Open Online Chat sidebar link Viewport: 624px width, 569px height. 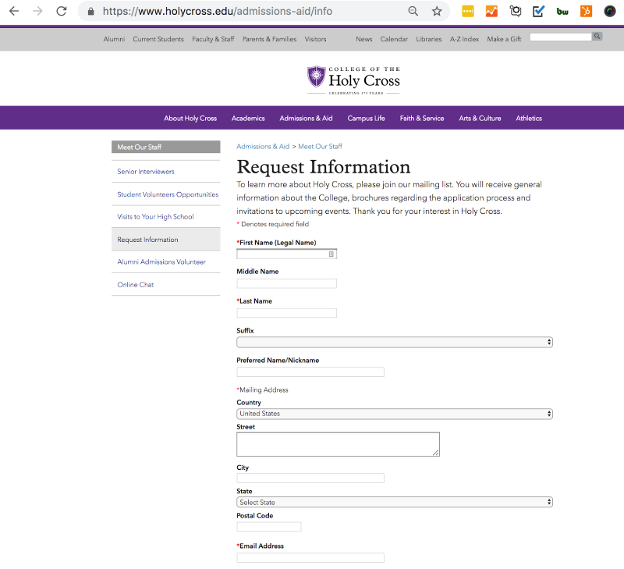135,284
